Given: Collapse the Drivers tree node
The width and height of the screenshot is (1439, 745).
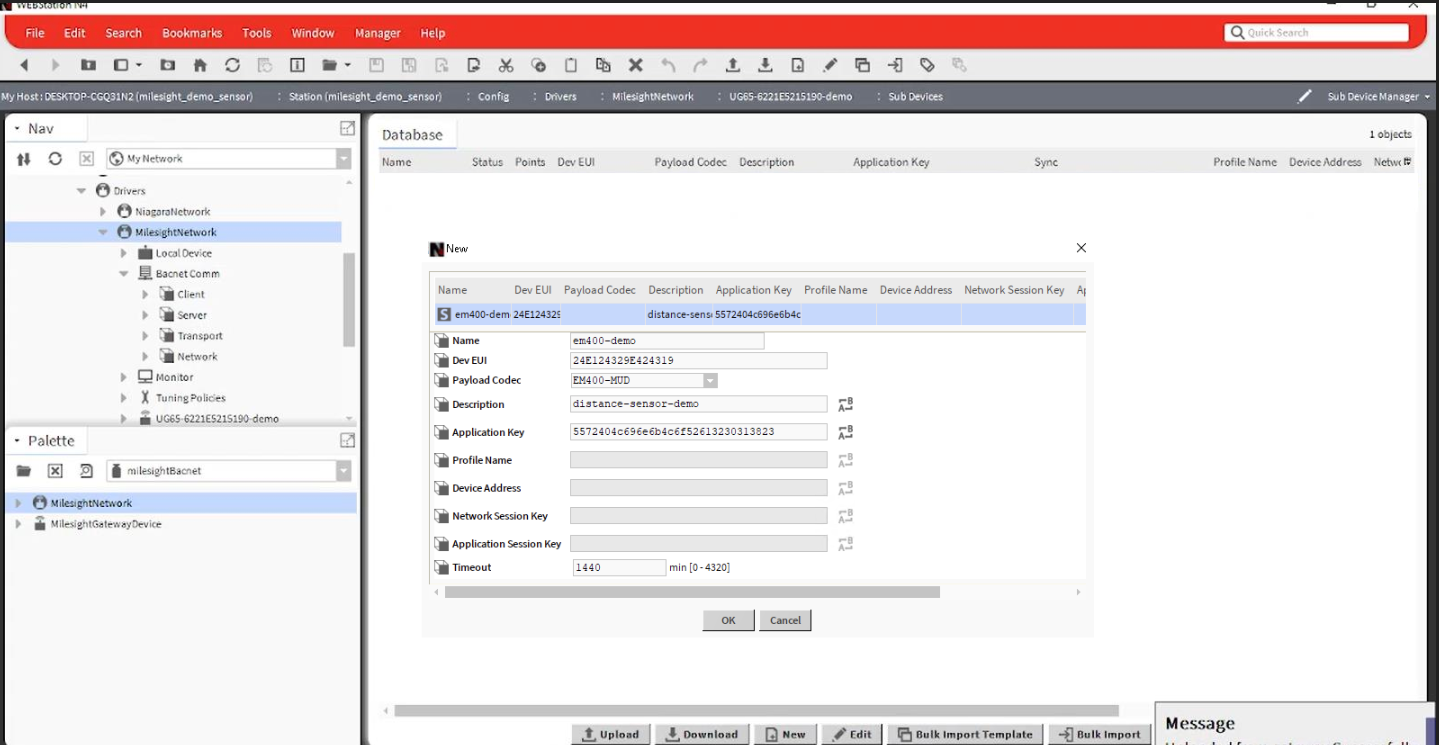Looking at the screenshot, I should (82, 190).
